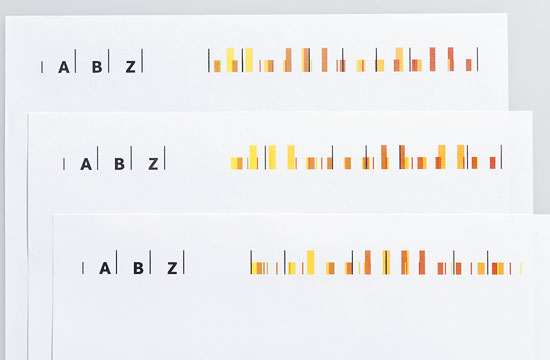The height and width of the screenshot is (360, 550).
Task: Pick the tallest yellow bar in the front sheet's pattern
Action: point(311,262)
